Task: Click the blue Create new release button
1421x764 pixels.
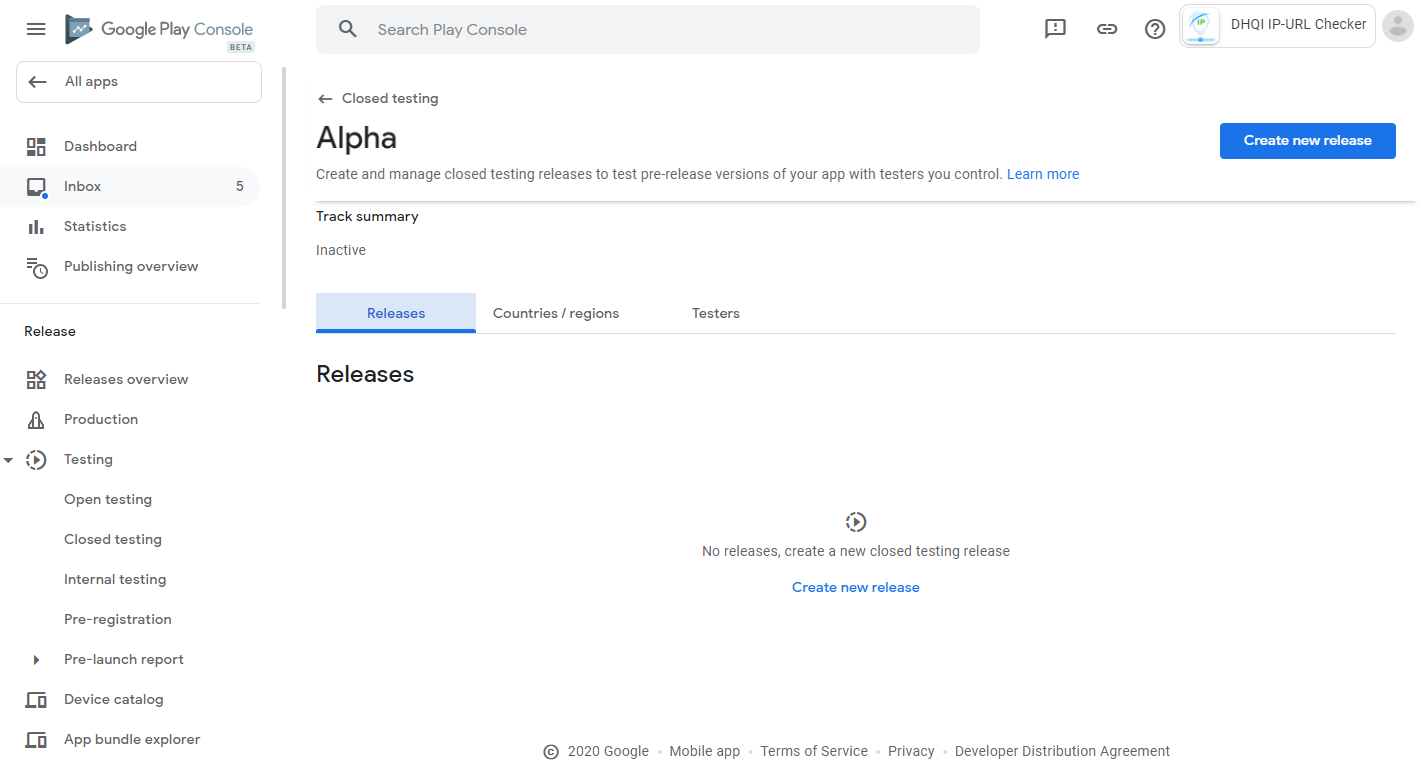Action: [1307, 141]
